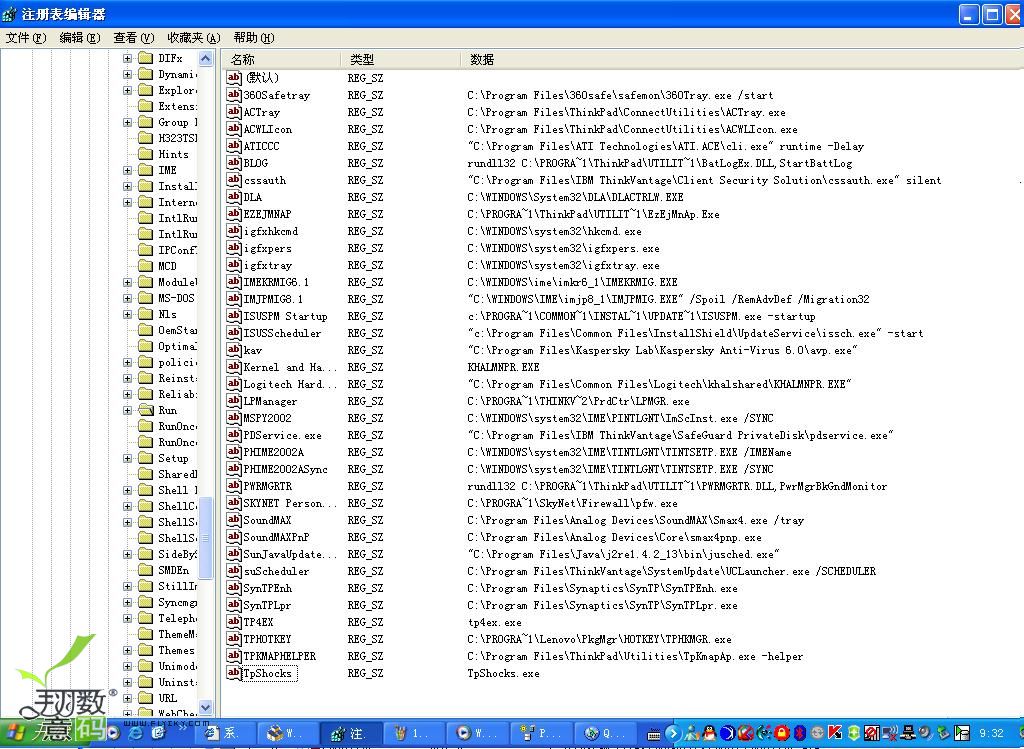Open the 编辑(E) menu
Viewport: 1024px width, 749px height.
[80, 38]
